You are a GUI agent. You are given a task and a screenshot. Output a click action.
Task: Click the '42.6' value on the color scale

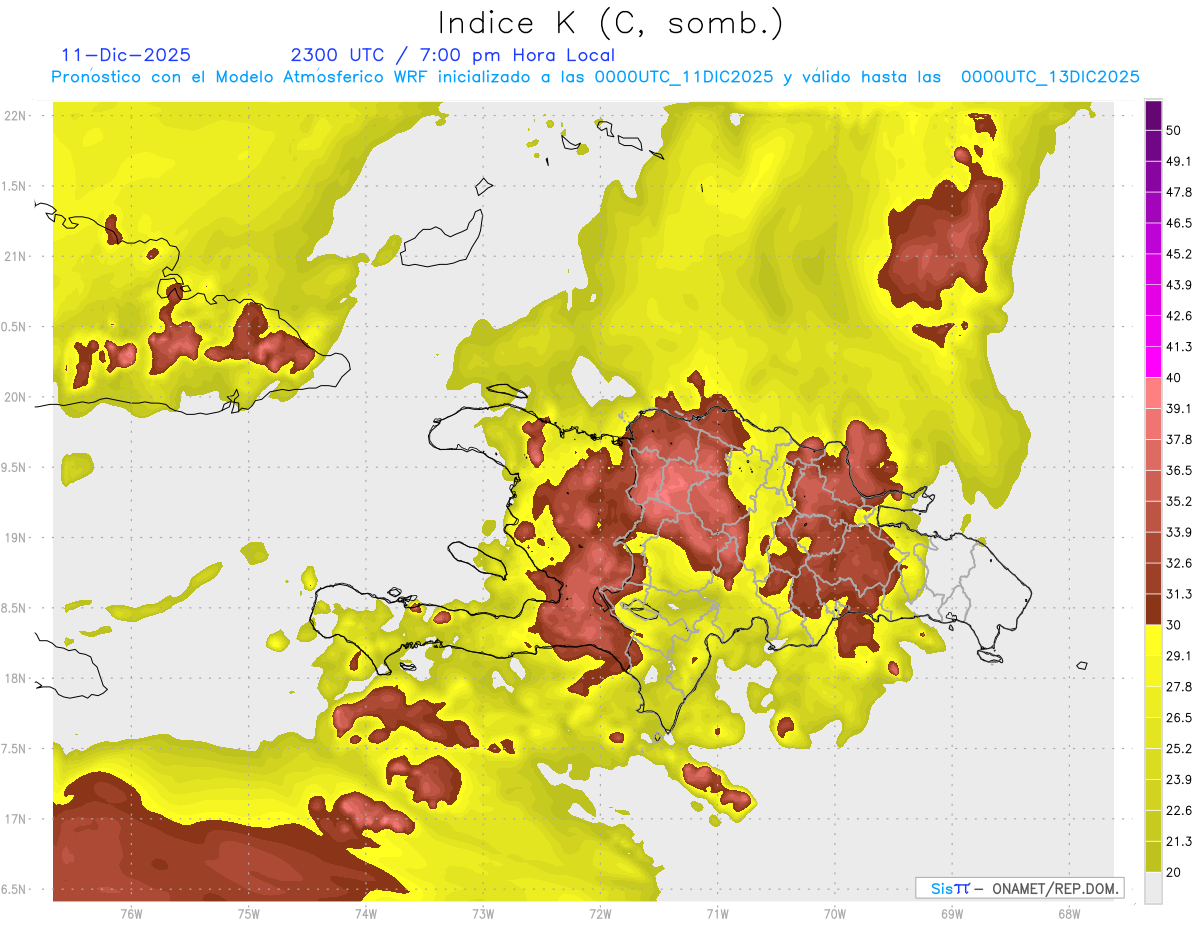pyautogui.click(x=1179, y=316)
